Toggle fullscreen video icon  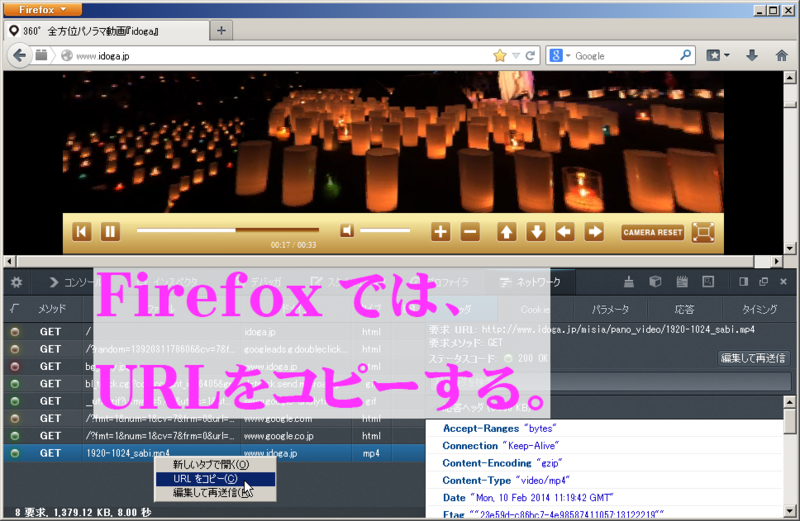click(x=703, y=232)
